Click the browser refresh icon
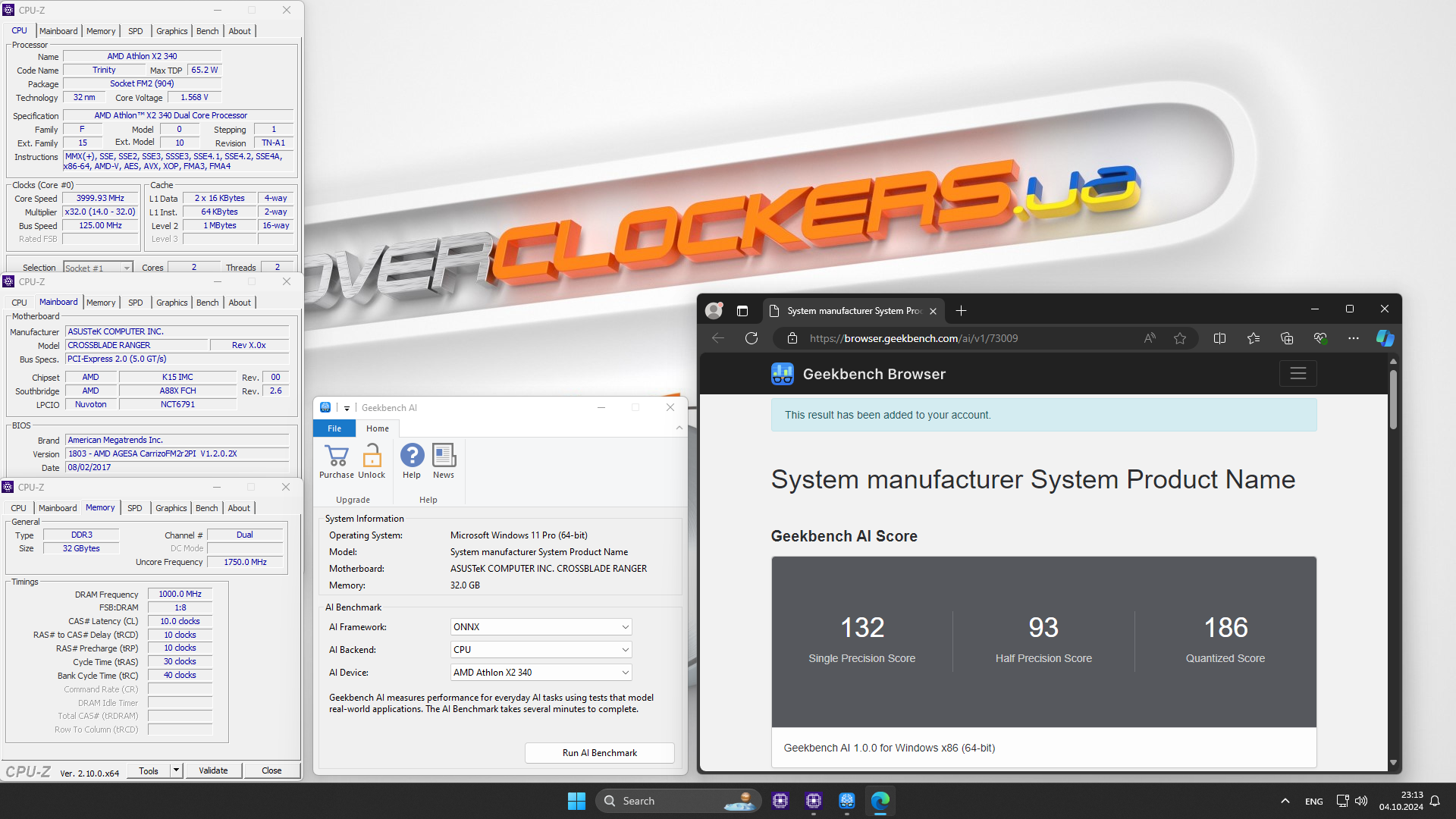1456x819 pixels. pos(752,338)
